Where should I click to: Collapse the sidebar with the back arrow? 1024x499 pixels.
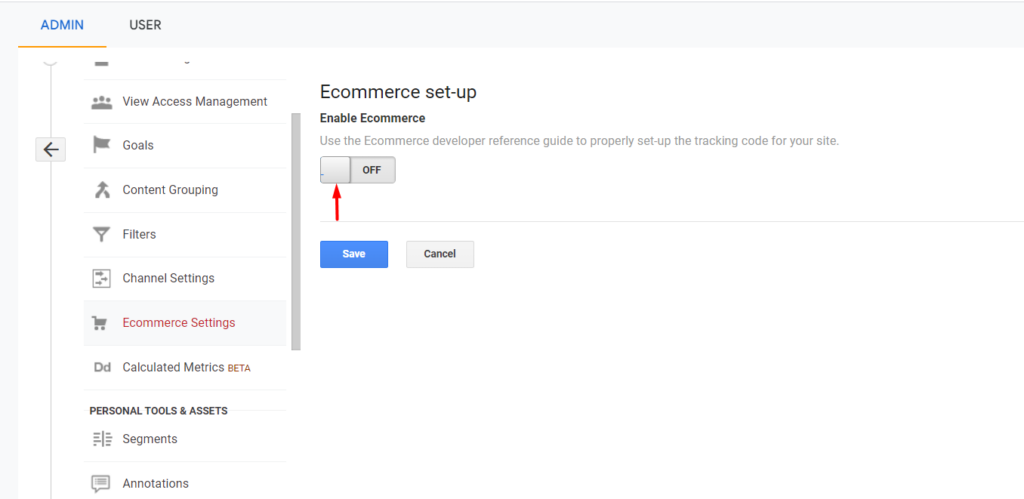pyautogui.click(x=50, y=150)
